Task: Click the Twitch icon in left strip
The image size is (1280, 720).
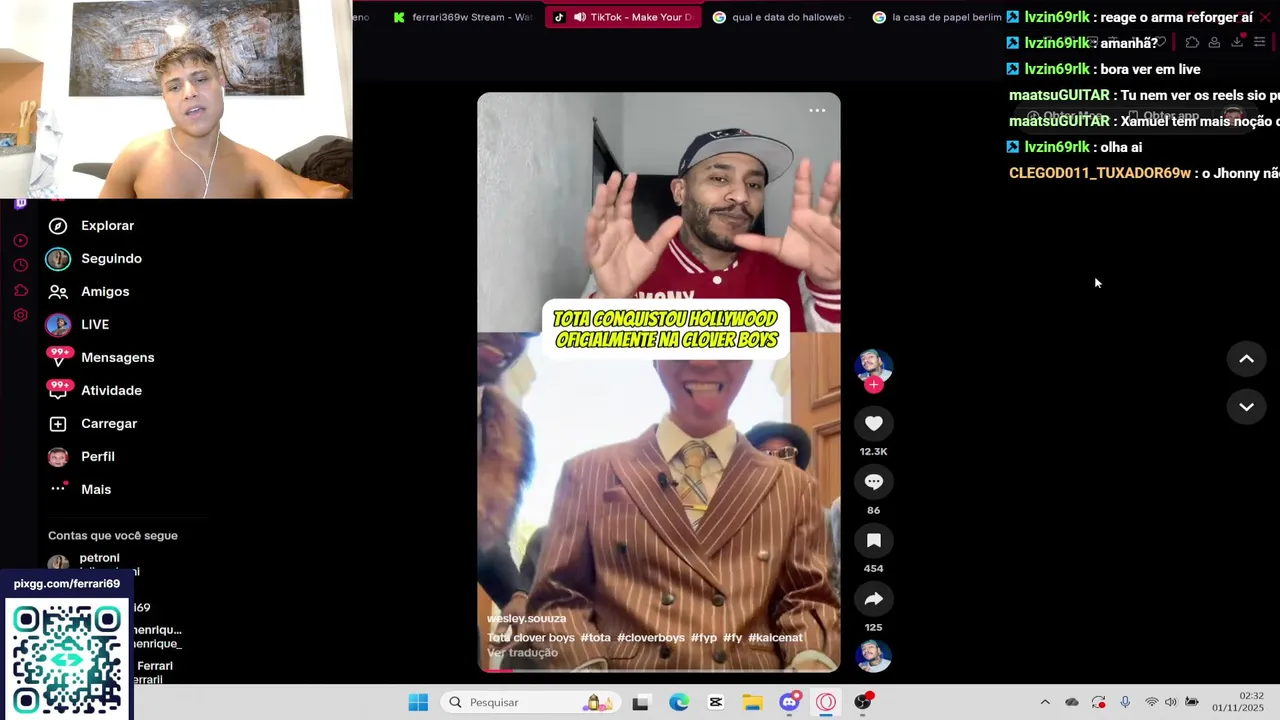Action: pos(20,203)
